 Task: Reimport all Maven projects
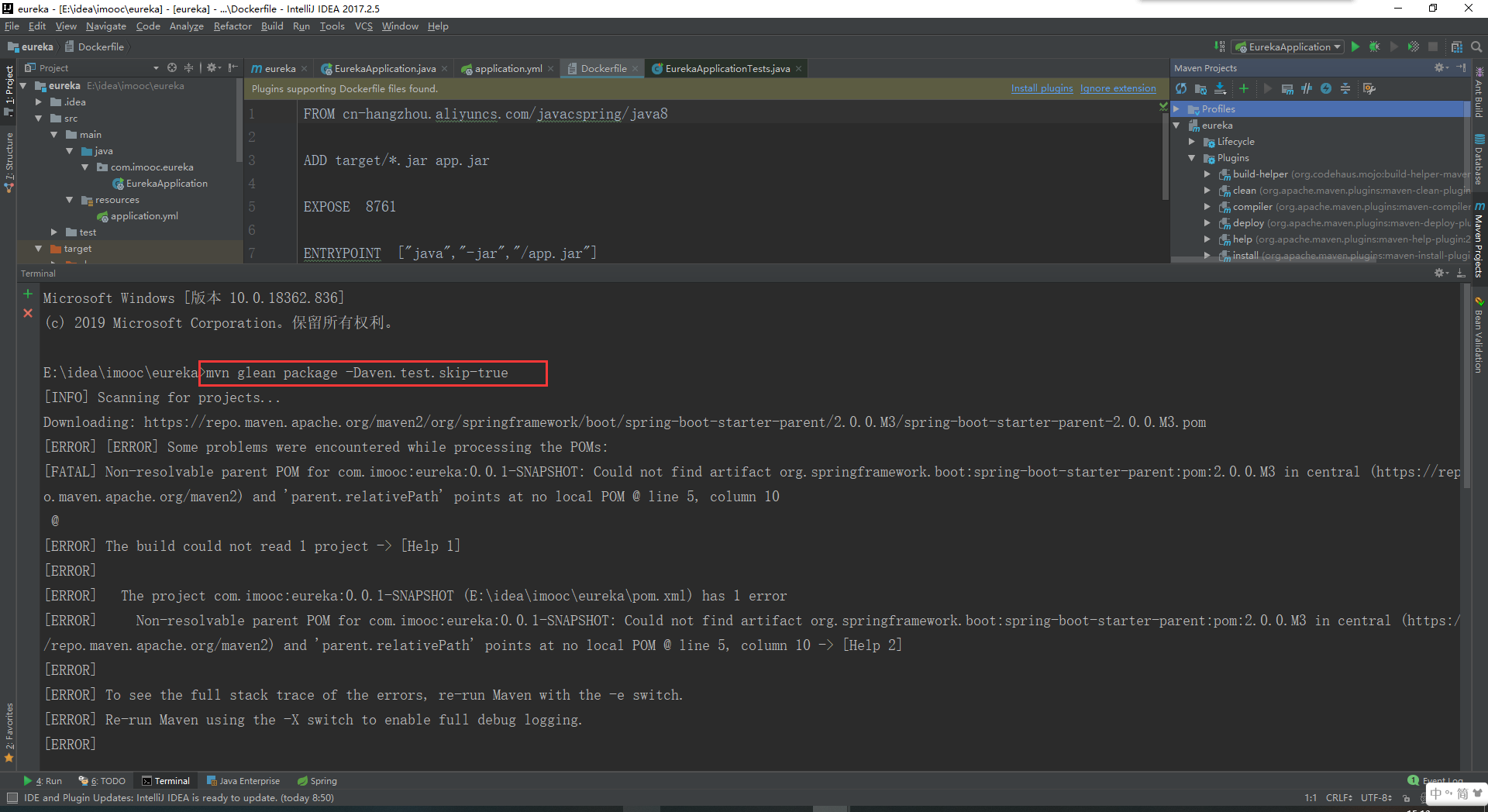(1181, 88)
